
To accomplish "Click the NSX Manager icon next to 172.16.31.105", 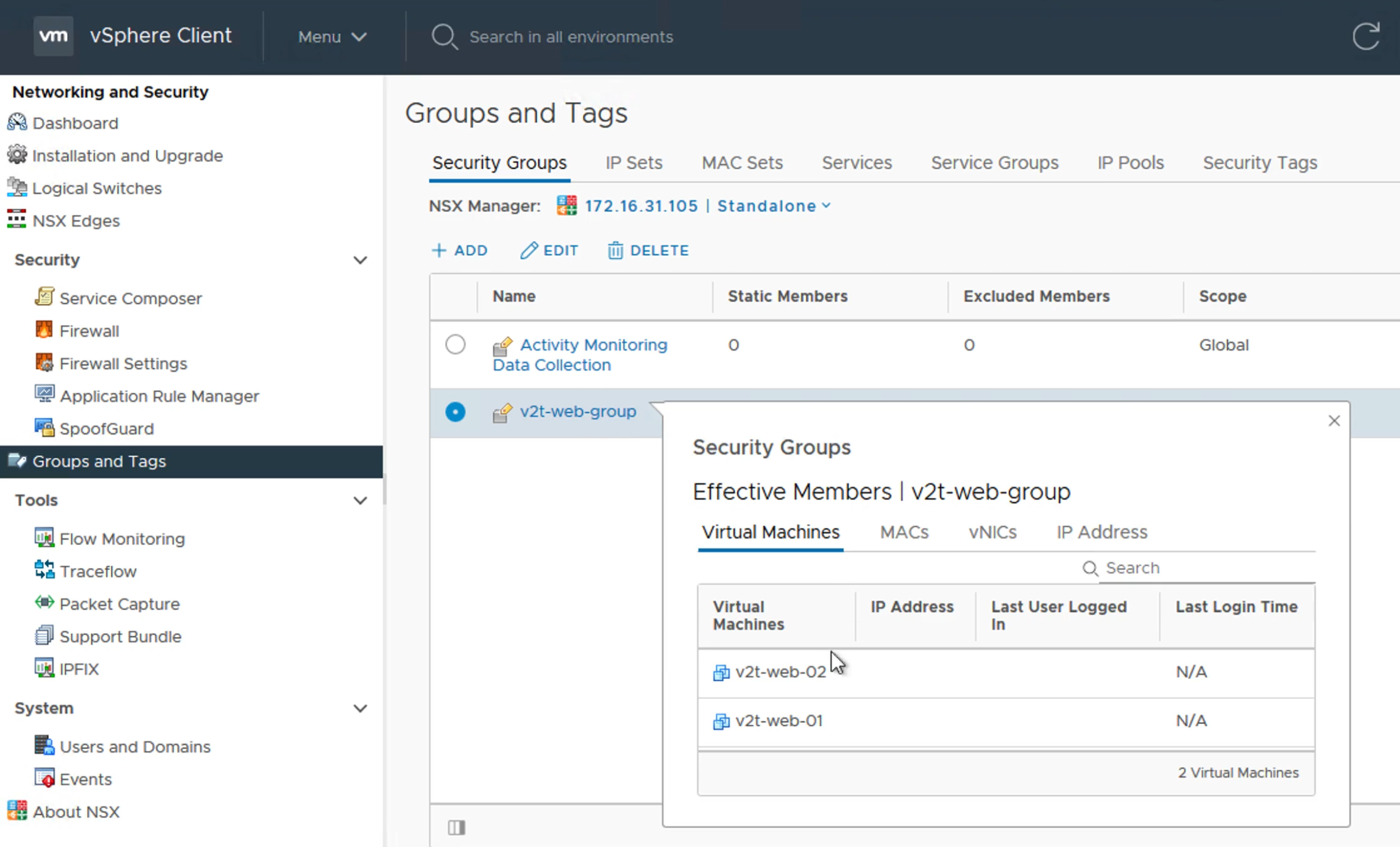I will 567,205.
